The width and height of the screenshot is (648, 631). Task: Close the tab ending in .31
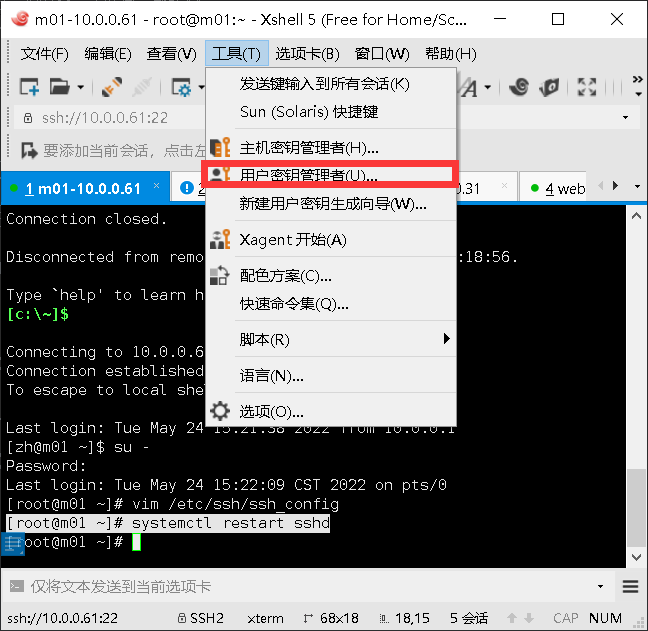tap(504, 186)
